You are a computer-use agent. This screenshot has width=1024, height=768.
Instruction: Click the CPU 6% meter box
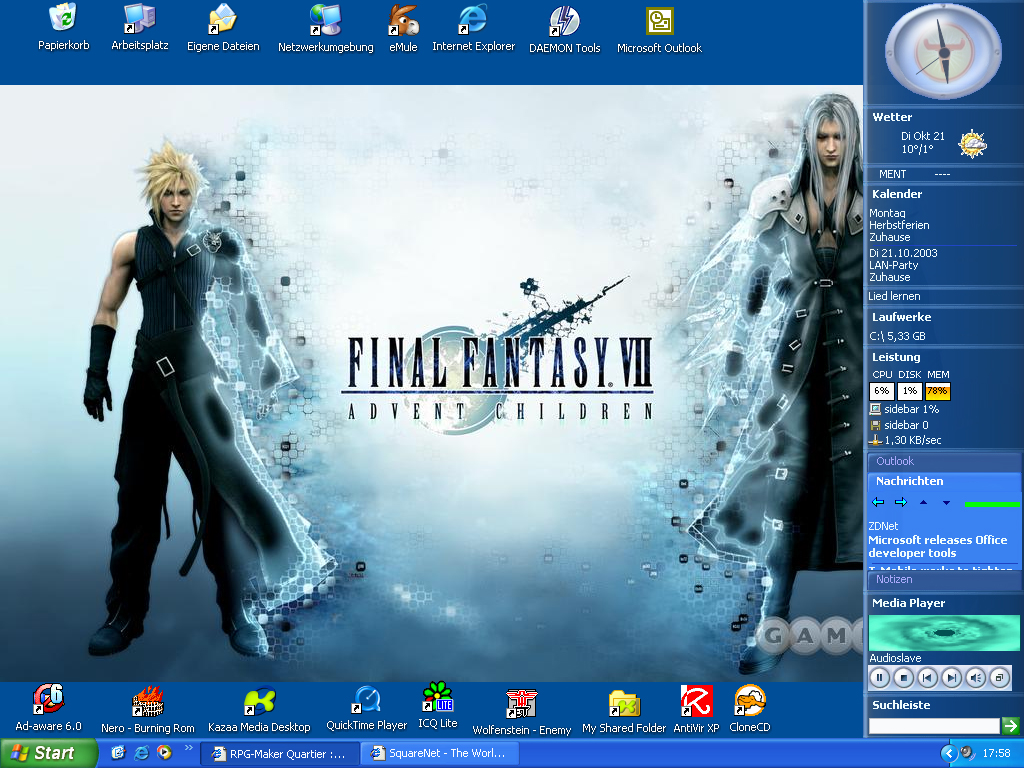click(882, 391)
